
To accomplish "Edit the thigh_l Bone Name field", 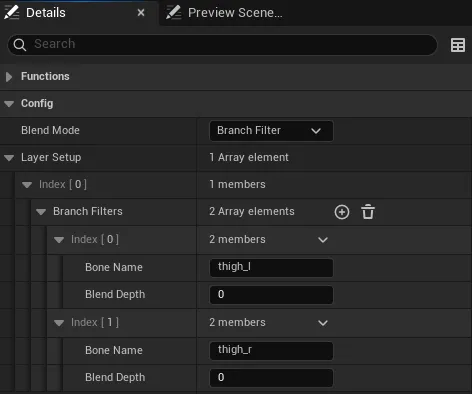I will coord(271,267).
